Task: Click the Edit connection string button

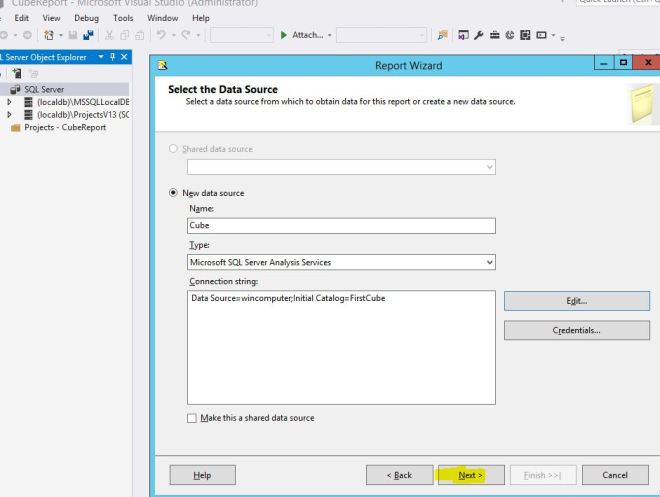Action: tap(576, 301)
